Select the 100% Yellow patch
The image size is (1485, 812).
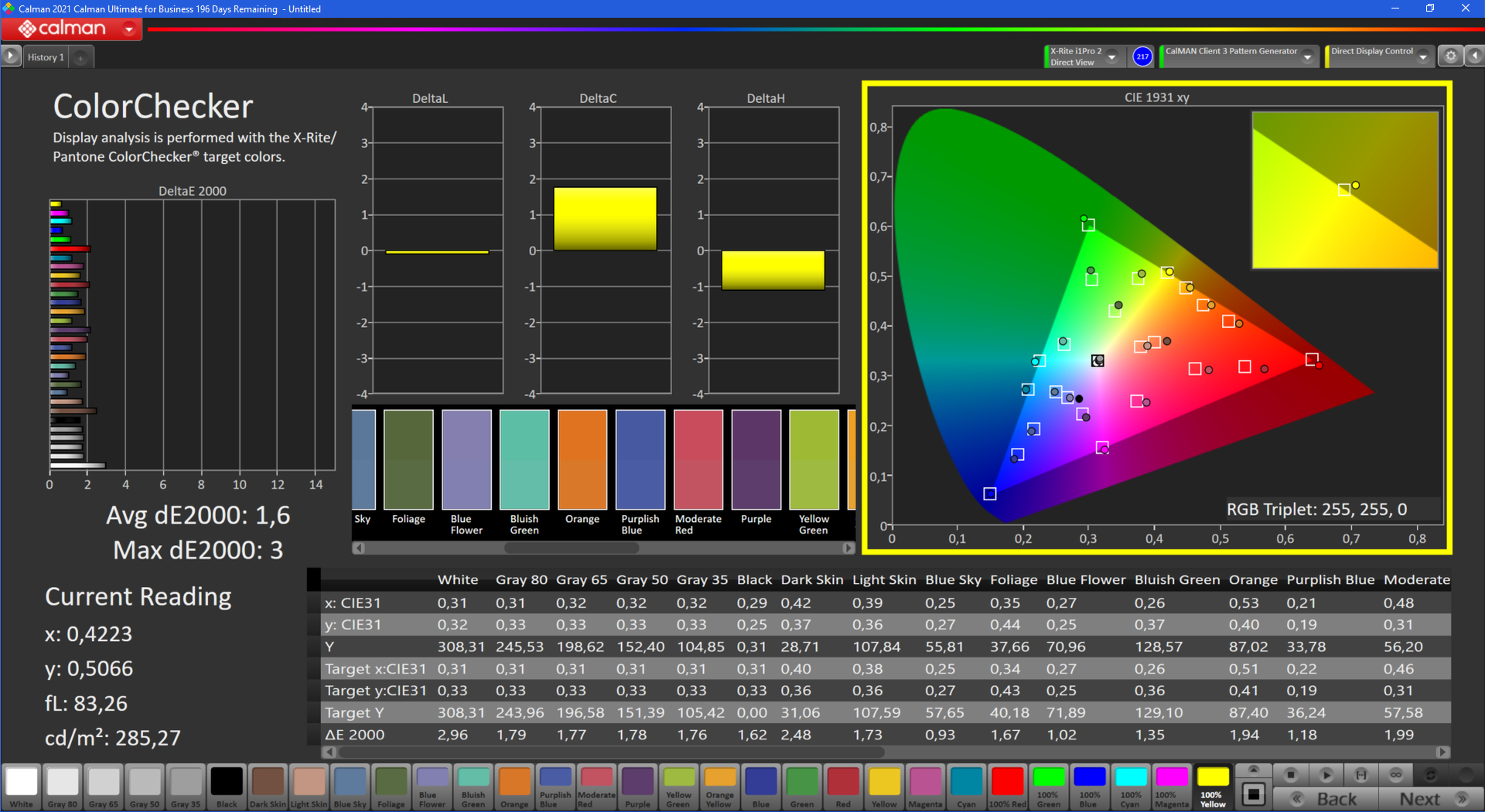click(x=1213, y=786)
